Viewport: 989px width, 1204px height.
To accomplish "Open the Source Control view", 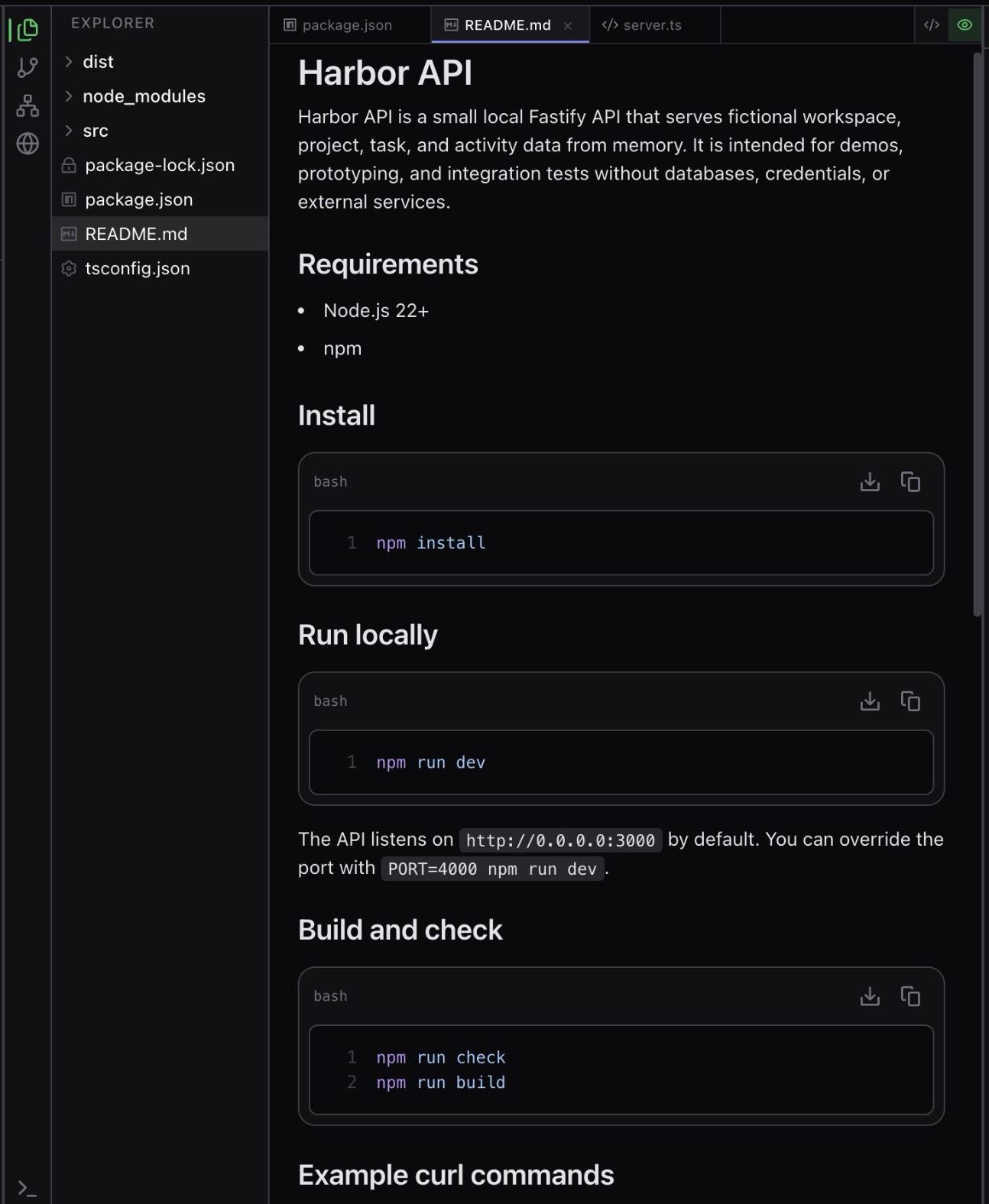I will coord(27,67).
